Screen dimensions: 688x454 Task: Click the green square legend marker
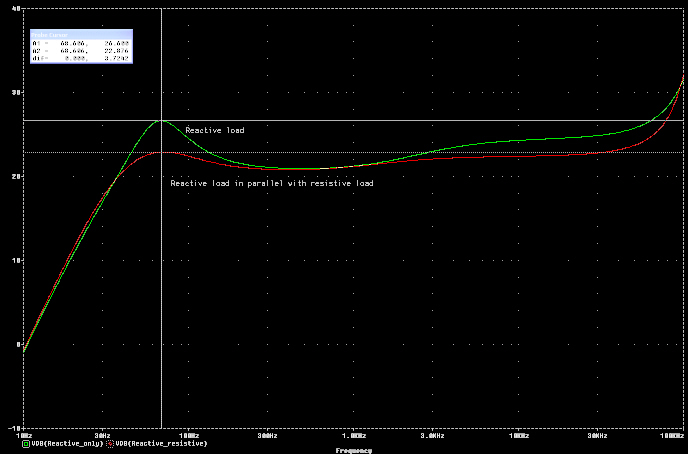[26, 443]
